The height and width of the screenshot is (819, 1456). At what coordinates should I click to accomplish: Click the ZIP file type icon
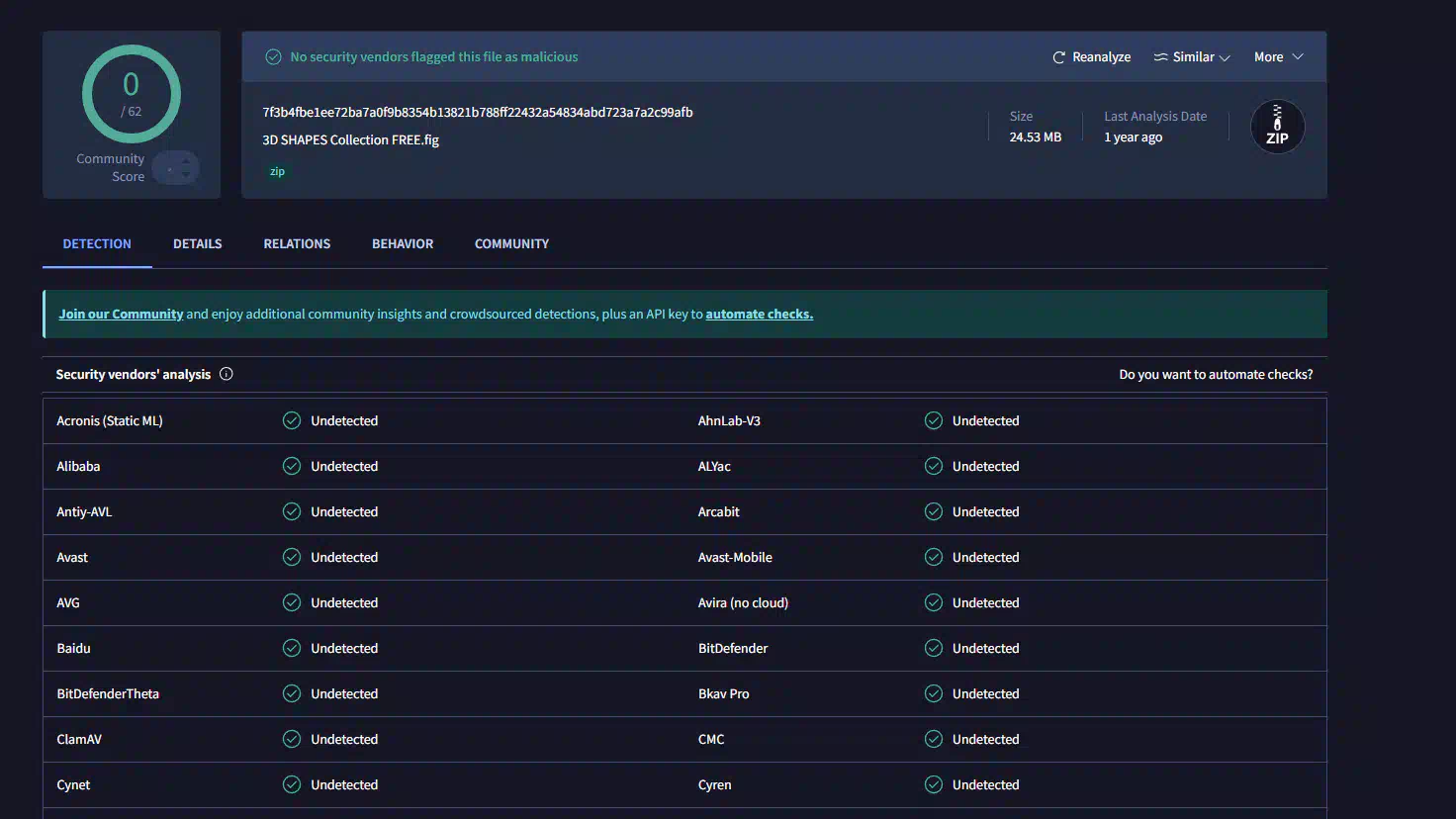(1277, 128)
